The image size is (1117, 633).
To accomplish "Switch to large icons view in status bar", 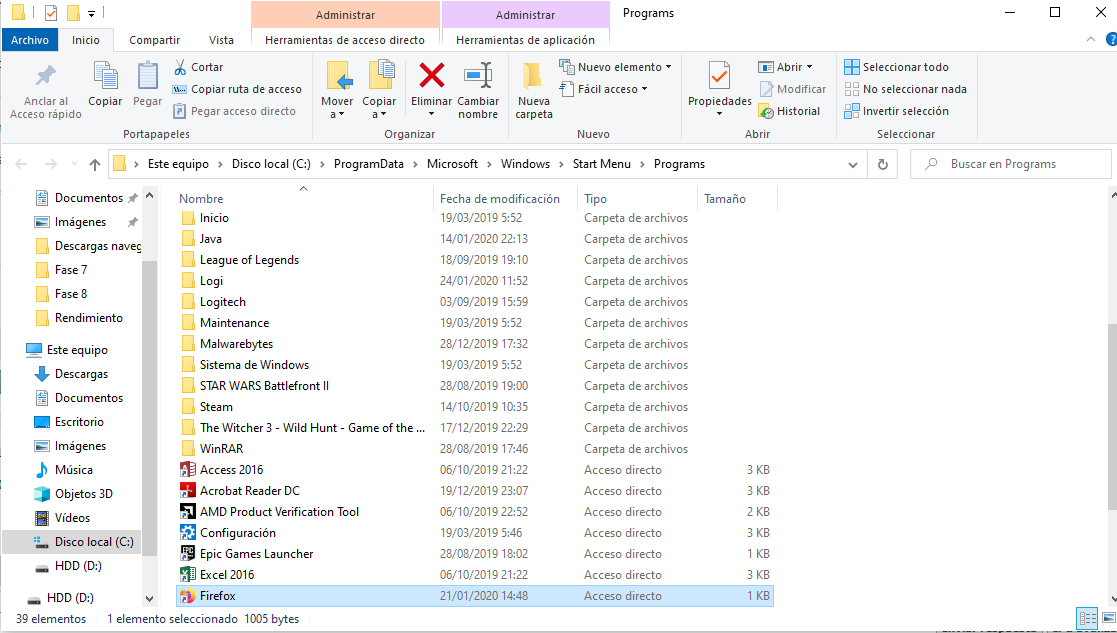I will (x=1108, y=619).
